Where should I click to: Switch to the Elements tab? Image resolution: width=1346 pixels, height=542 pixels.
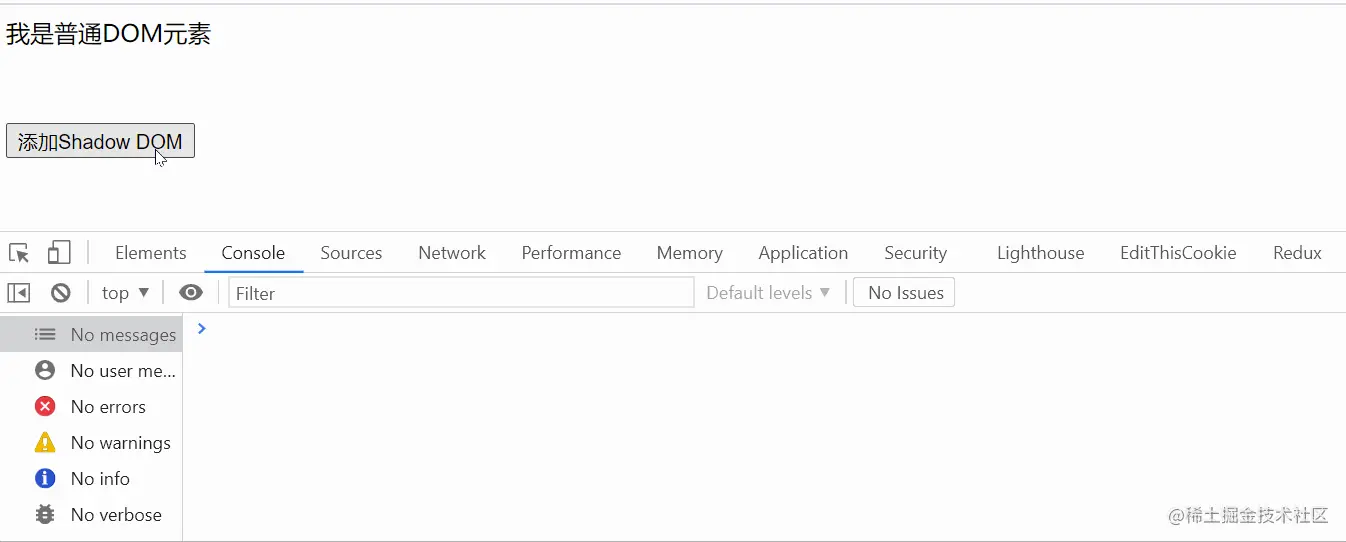click(x=150, y=253)
